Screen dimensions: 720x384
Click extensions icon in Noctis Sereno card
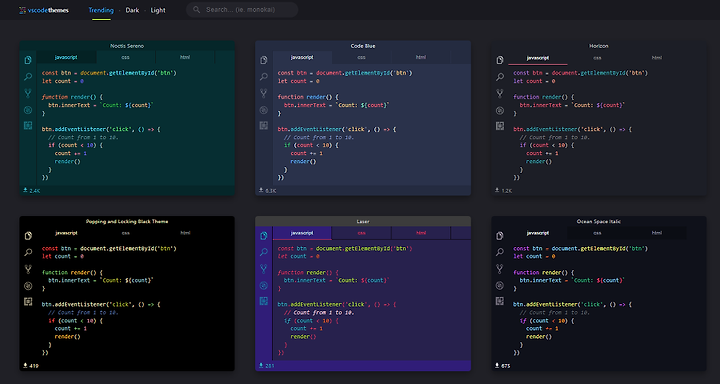(x=28, y=125)
